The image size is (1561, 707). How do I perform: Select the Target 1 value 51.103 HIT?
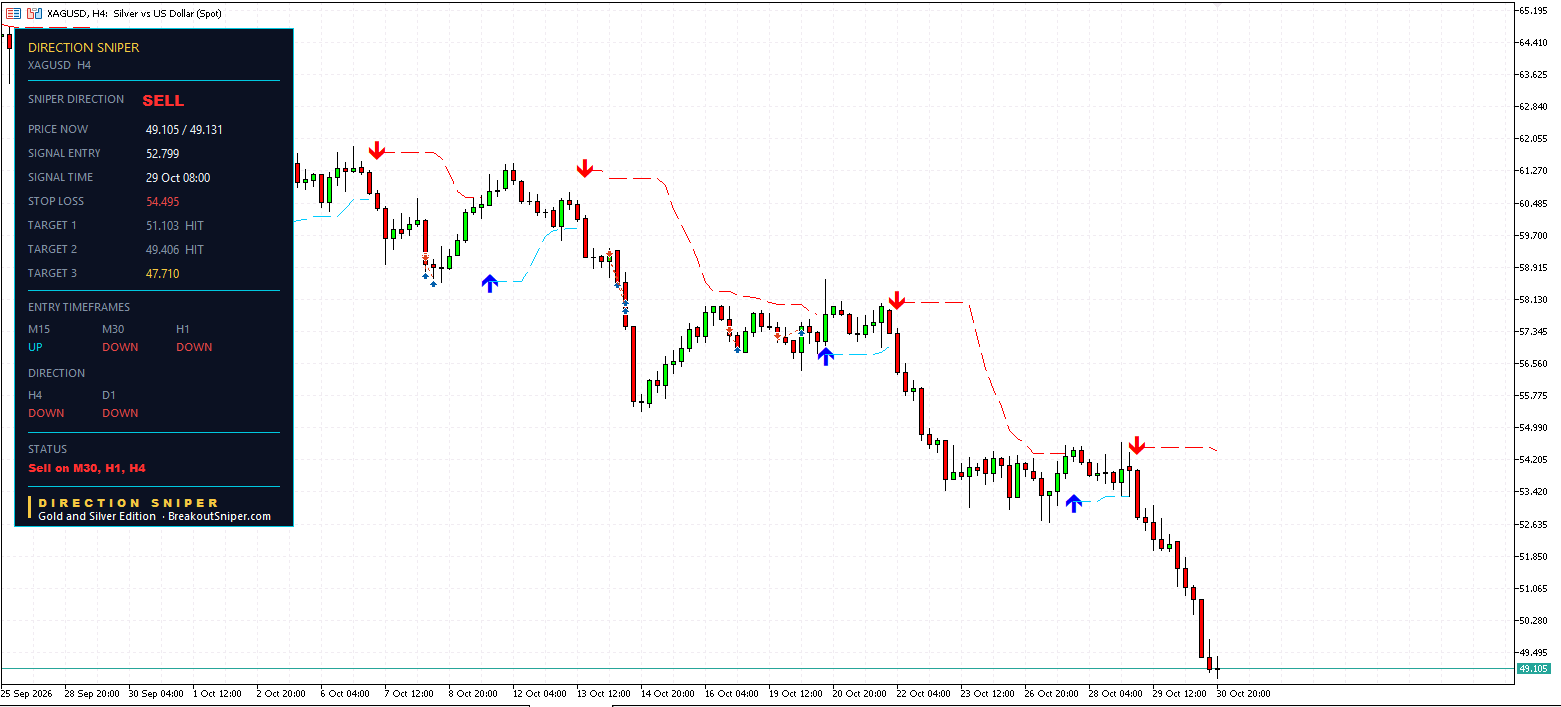175,225
